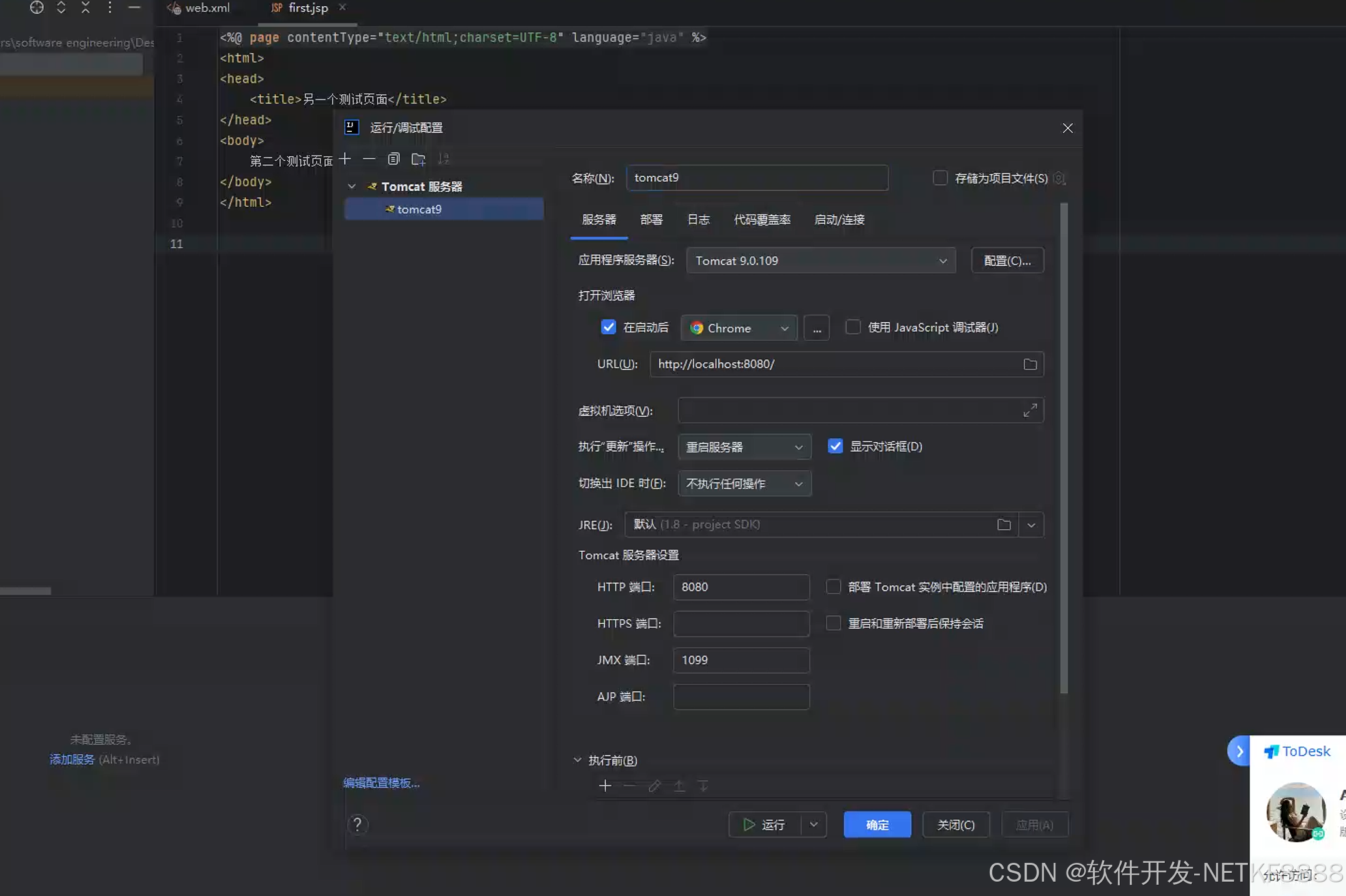Open the web.xml editor tab
The image size is (1346, 896).
click(x=199, y=8)
